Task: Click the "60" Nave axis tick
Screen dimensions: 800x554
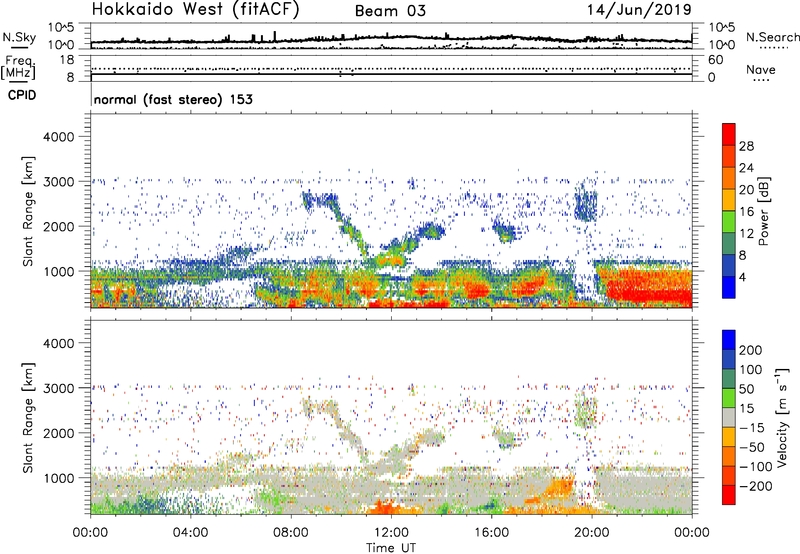Action: (x=715, y=60)
